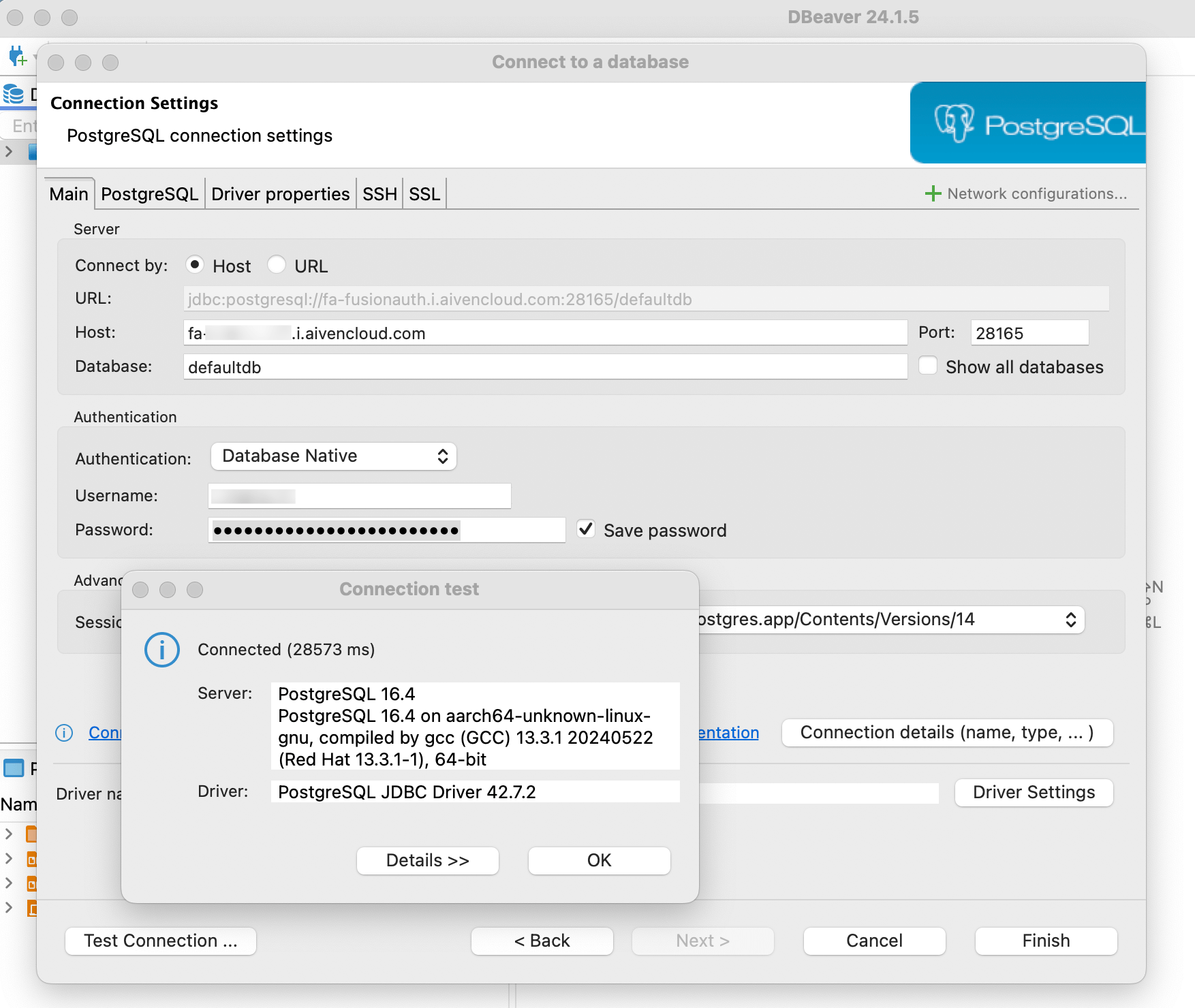Click the first orange folder icon in project tree

(31, 834)
